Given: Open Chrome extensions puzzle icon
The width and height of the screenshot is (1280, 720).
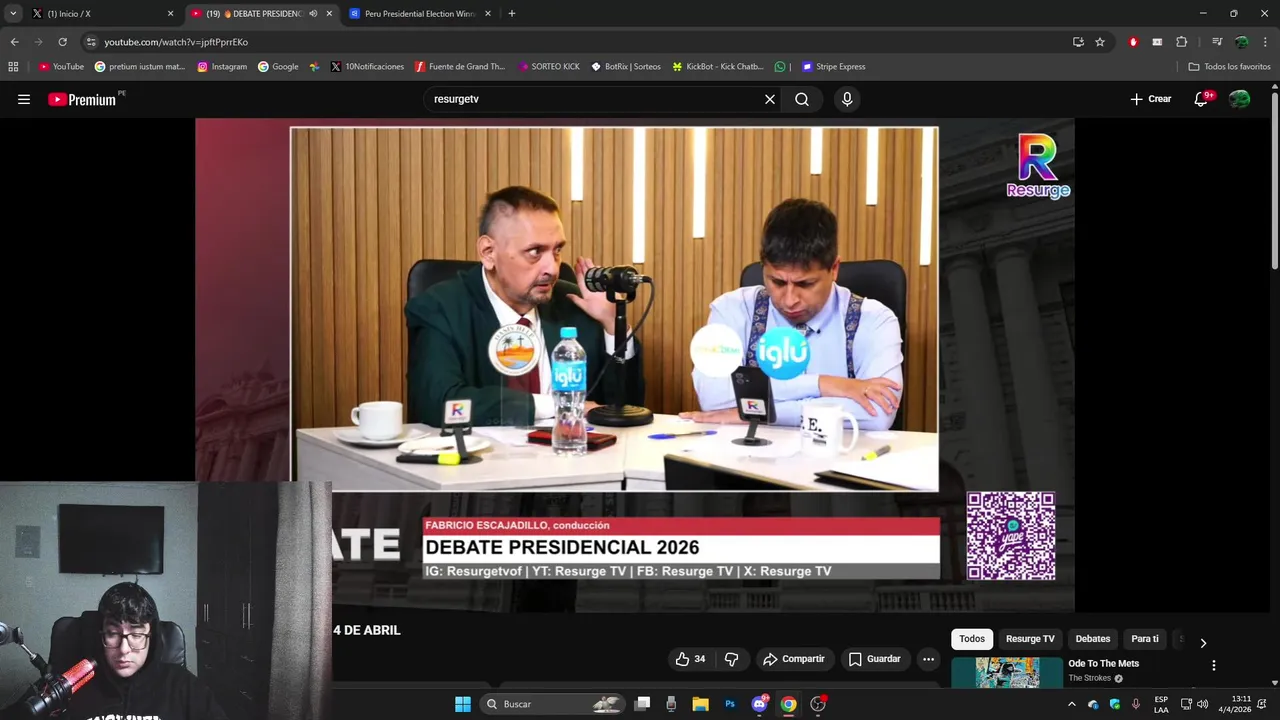Looking at the screenshot, I should coord(1181,42).
